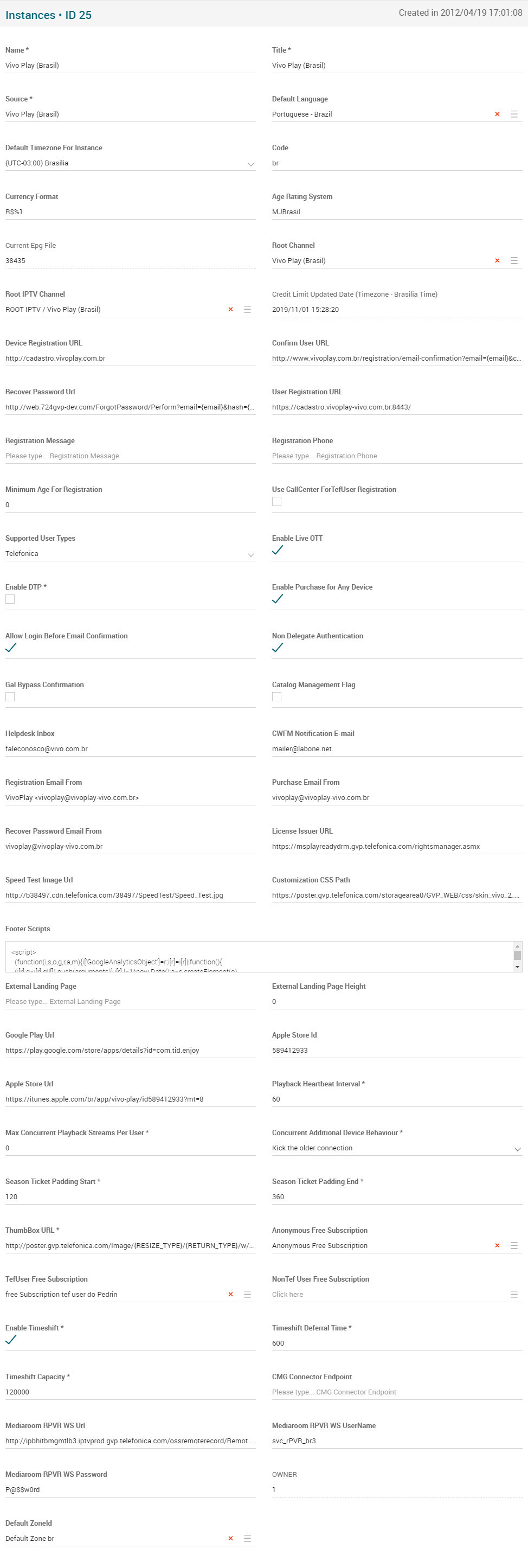Open the Root Channel list picker
This screenshot has height=1568, width=528.
coord(514,260)
